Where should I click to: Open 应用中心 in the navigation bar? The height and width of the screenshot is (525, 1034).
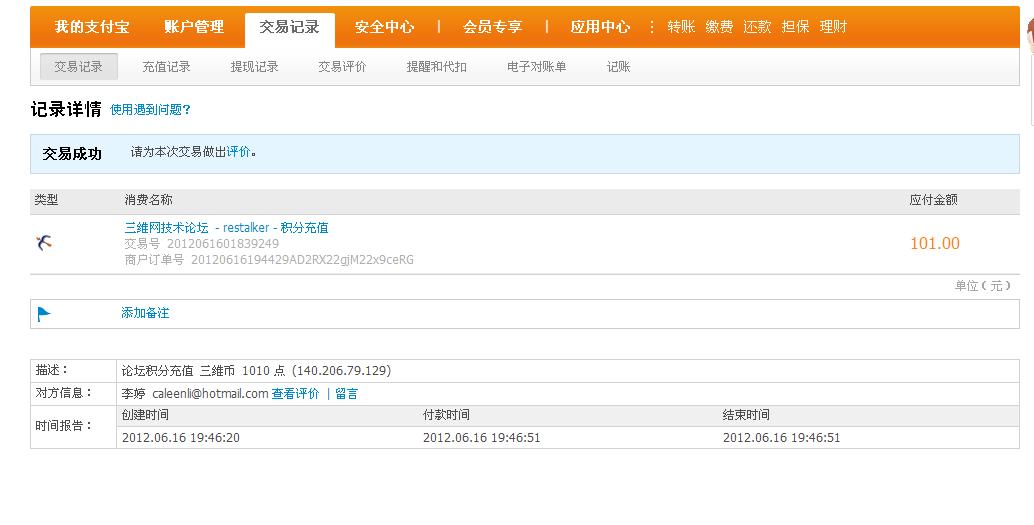pos(600,27)
